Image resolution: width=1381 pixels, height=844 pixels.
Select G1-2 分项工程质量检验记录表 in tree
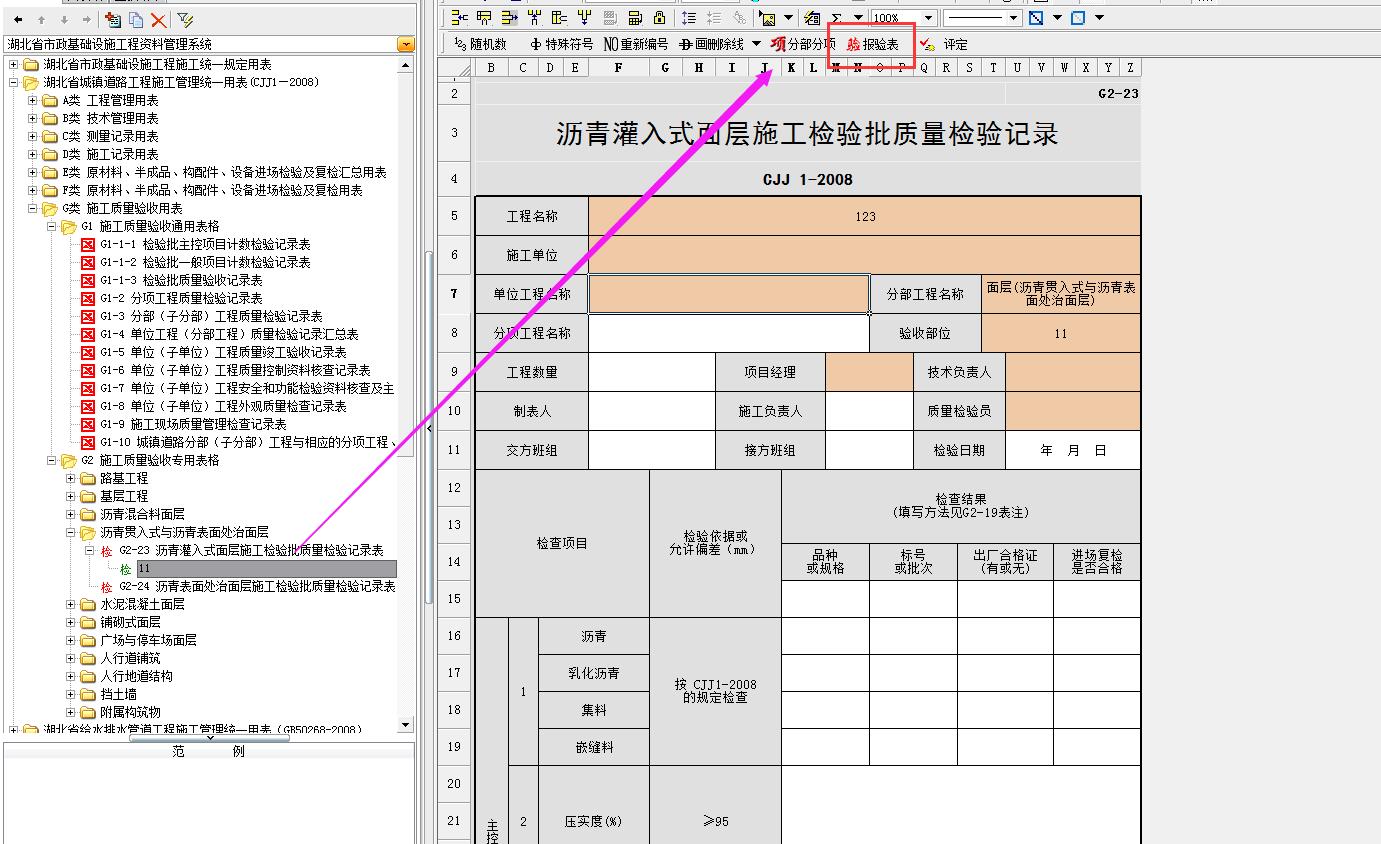pyautogui.click(x=180, y=298)
